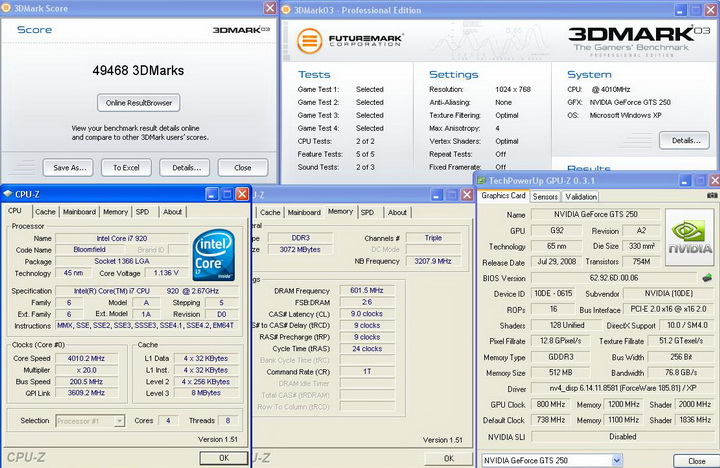Click the Memory Size 512 MB value
720x468 pixels.
click(x=561, y=372)
